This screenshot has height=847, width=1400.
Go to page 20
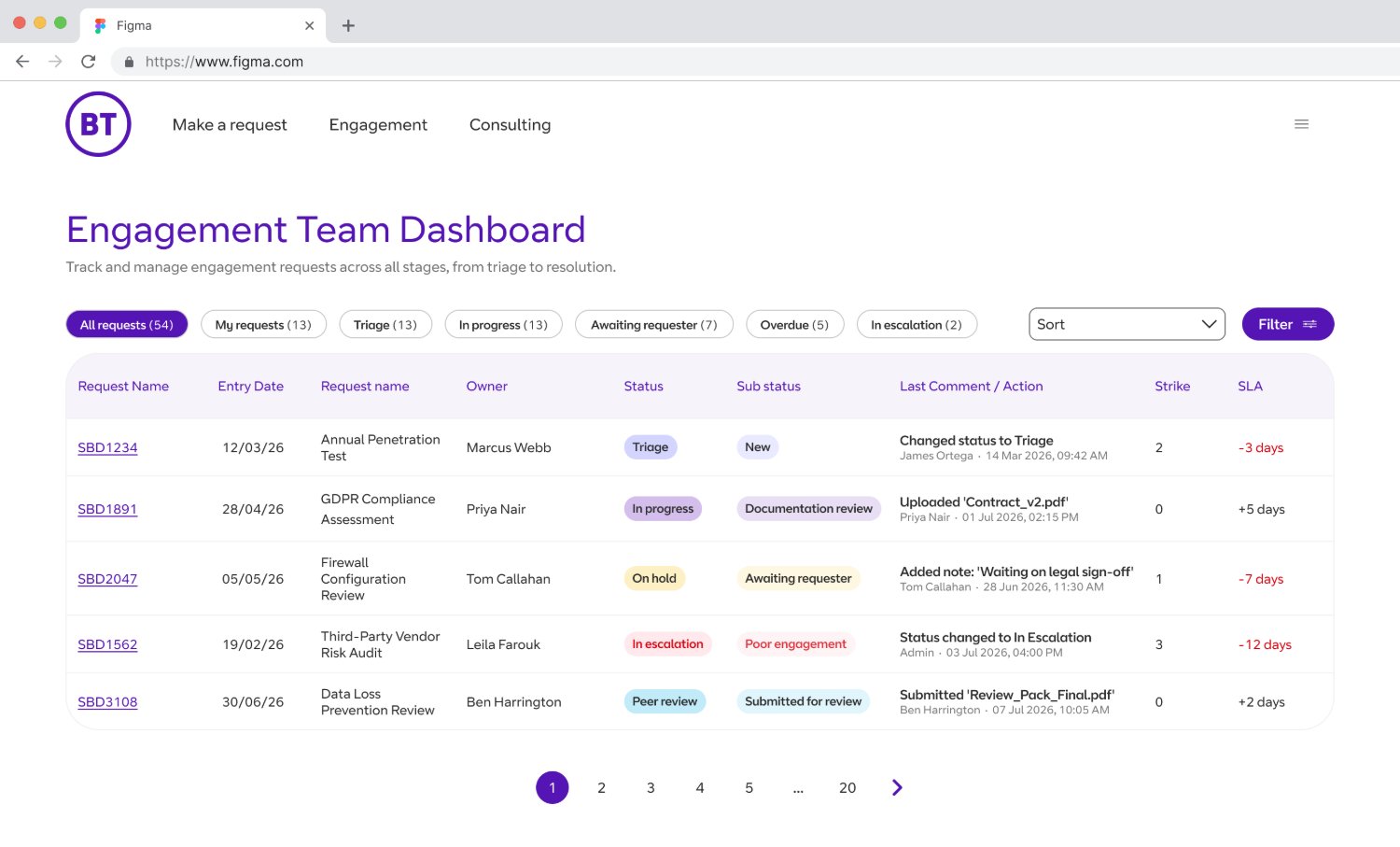tap(847, 787)
